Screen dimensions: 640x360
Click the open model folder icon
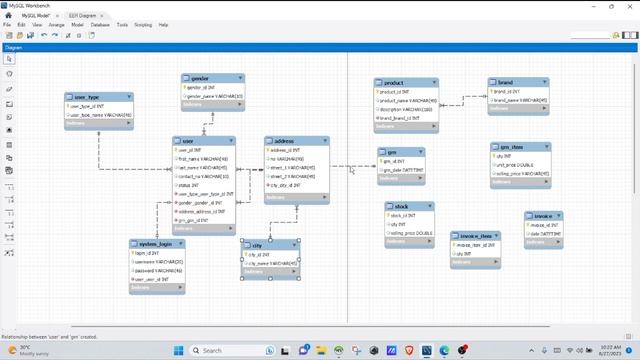pyautogui.click(x=20, y=36)
